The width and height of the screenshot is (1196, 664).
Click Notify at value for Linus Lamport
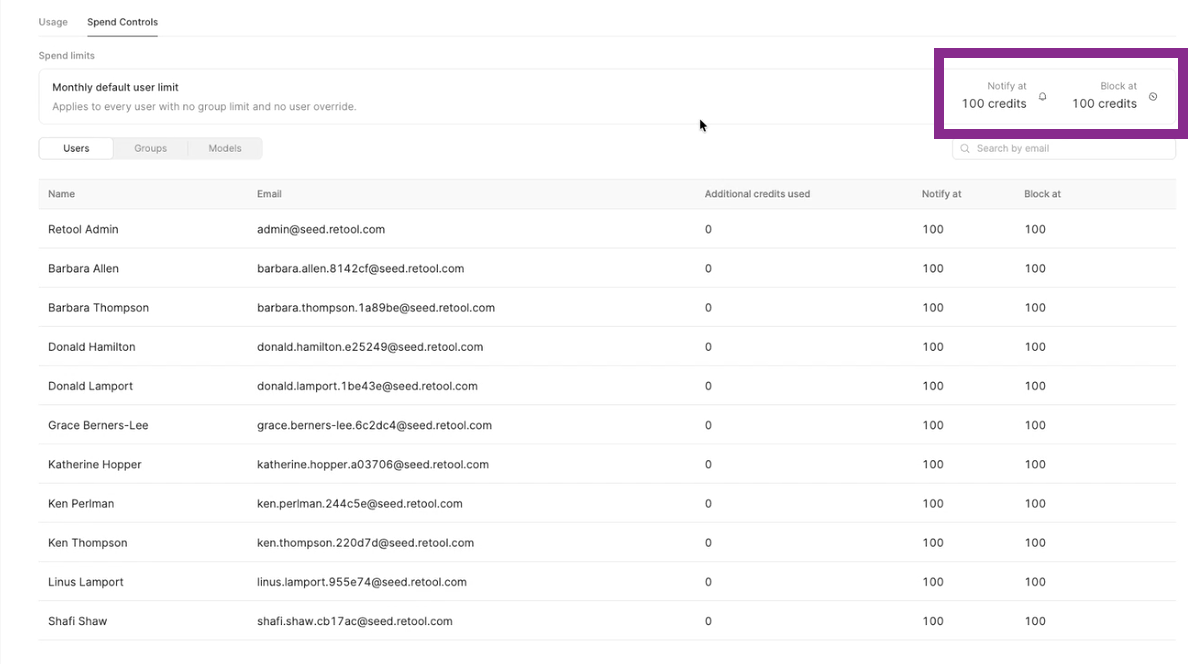point(933,582)
